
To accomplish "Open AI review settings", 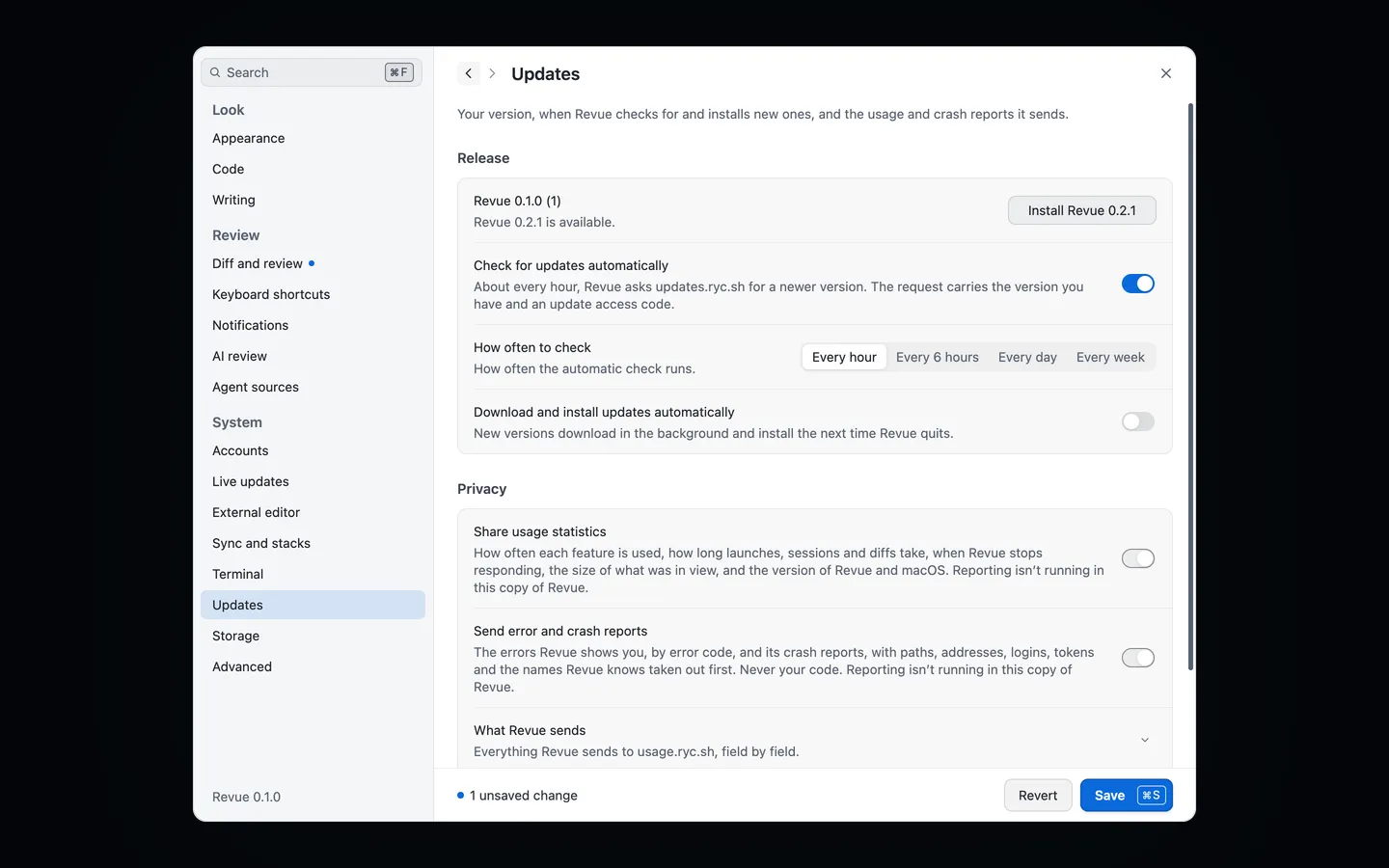I will [313, 356].
